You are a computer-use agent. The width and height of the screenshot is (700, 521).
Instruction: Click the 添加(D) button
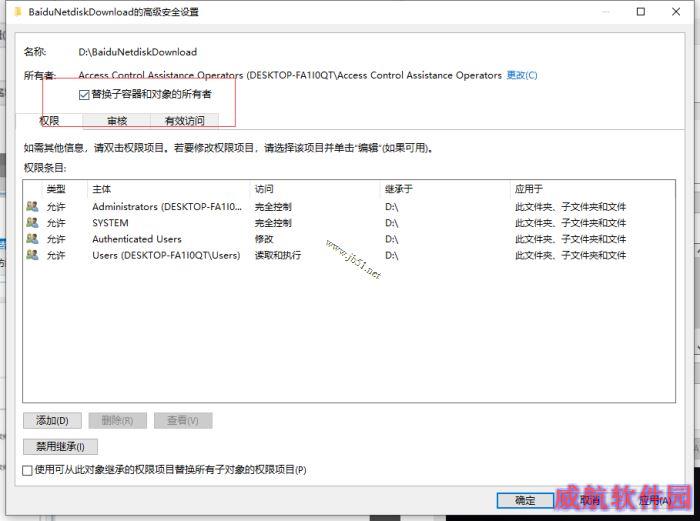pyautogui.click(x=52, y=420)
